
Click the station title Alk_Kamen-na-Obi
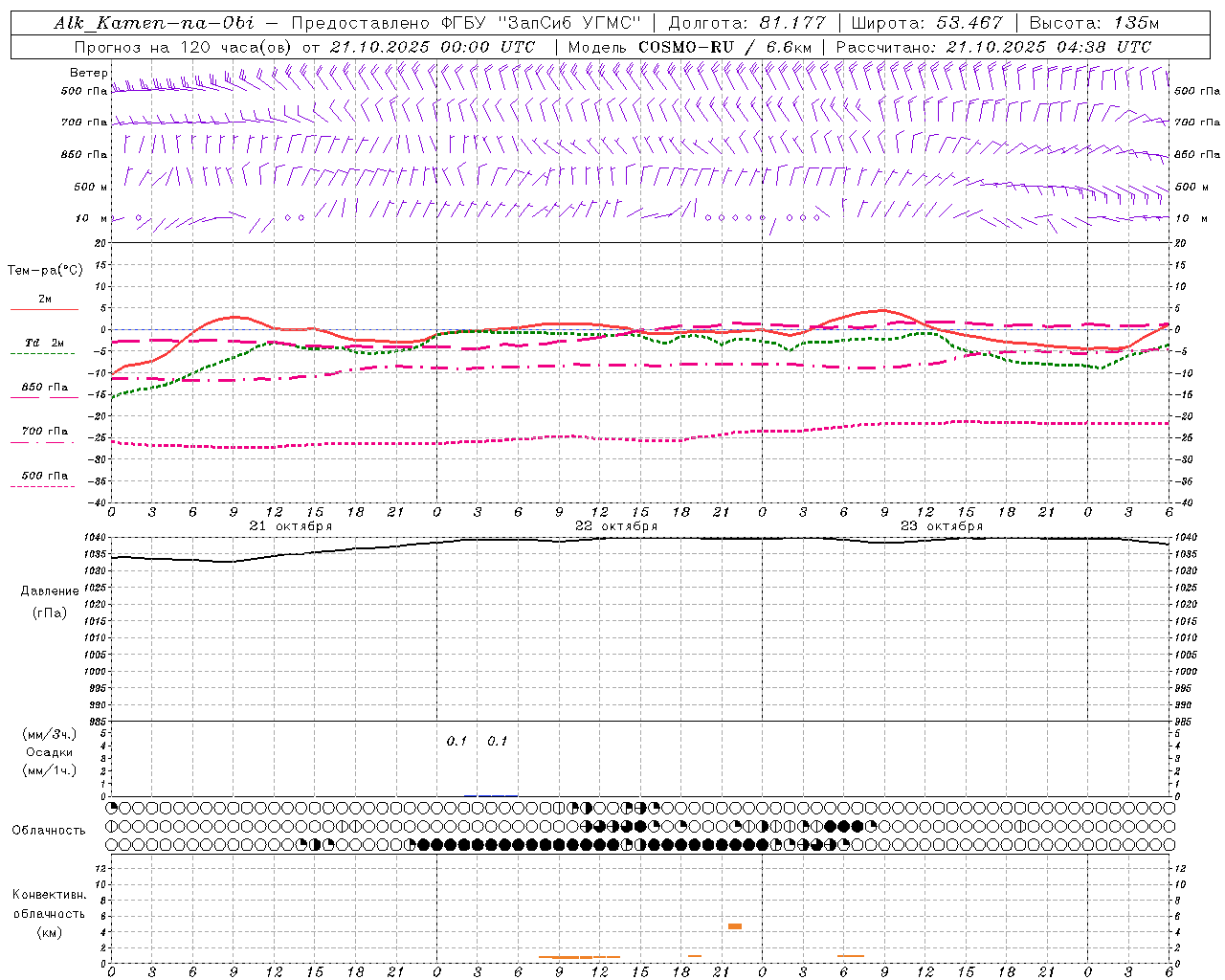pyautogui.click(x=154, y=23)
